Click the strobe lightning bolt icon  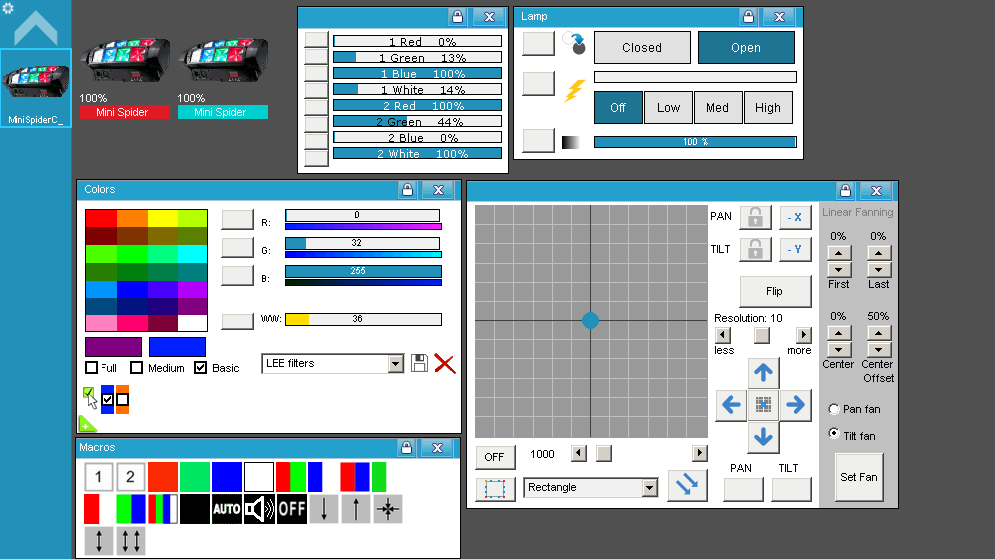[574, 91]
